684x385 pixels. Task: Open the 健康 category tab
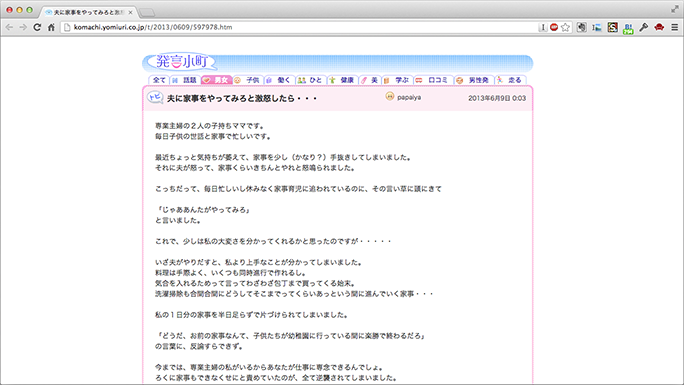(x=342, y=80)
